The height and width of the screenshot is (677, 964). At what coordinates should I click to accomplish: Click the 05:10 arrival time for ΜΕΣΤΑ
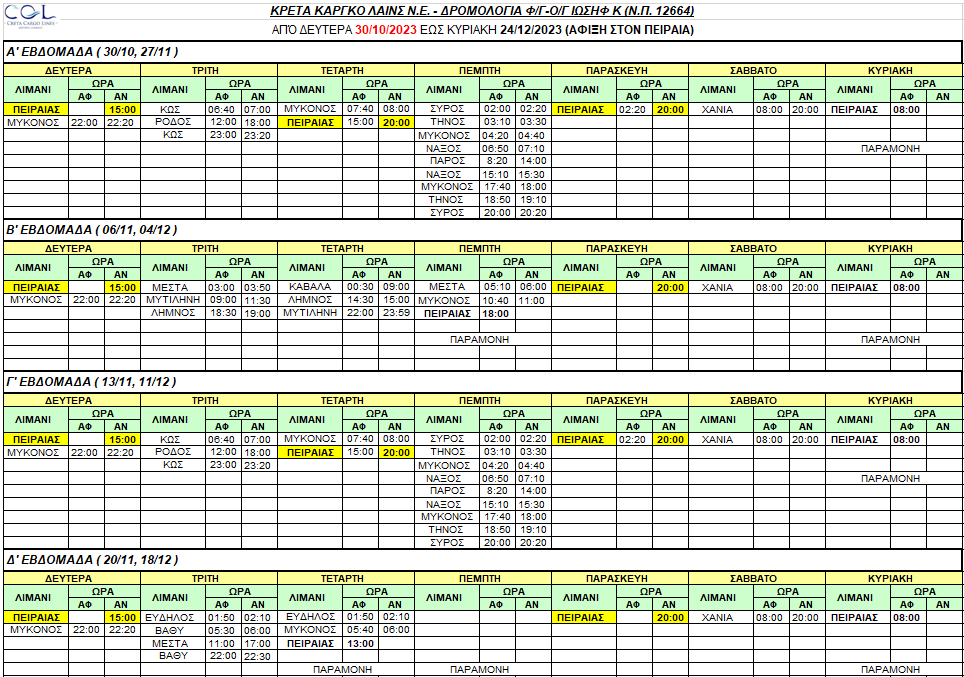[497, 287]
